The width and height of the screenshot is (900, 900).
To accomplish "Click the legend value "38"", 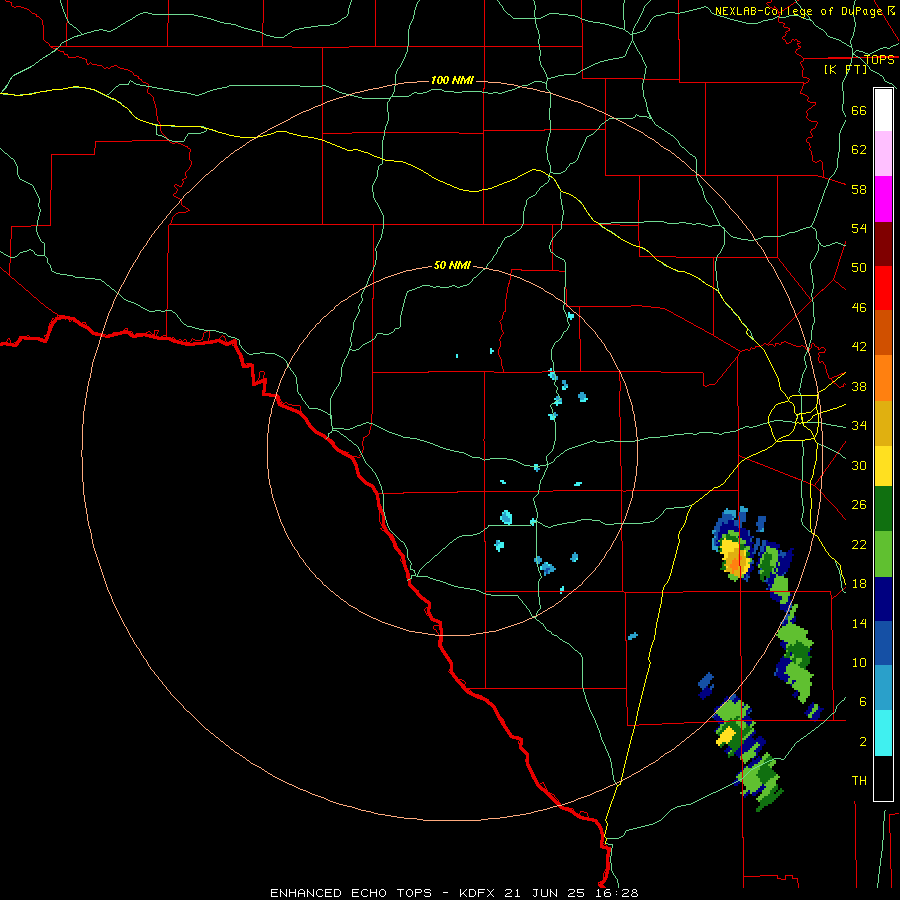I will [x=859, y=387].
